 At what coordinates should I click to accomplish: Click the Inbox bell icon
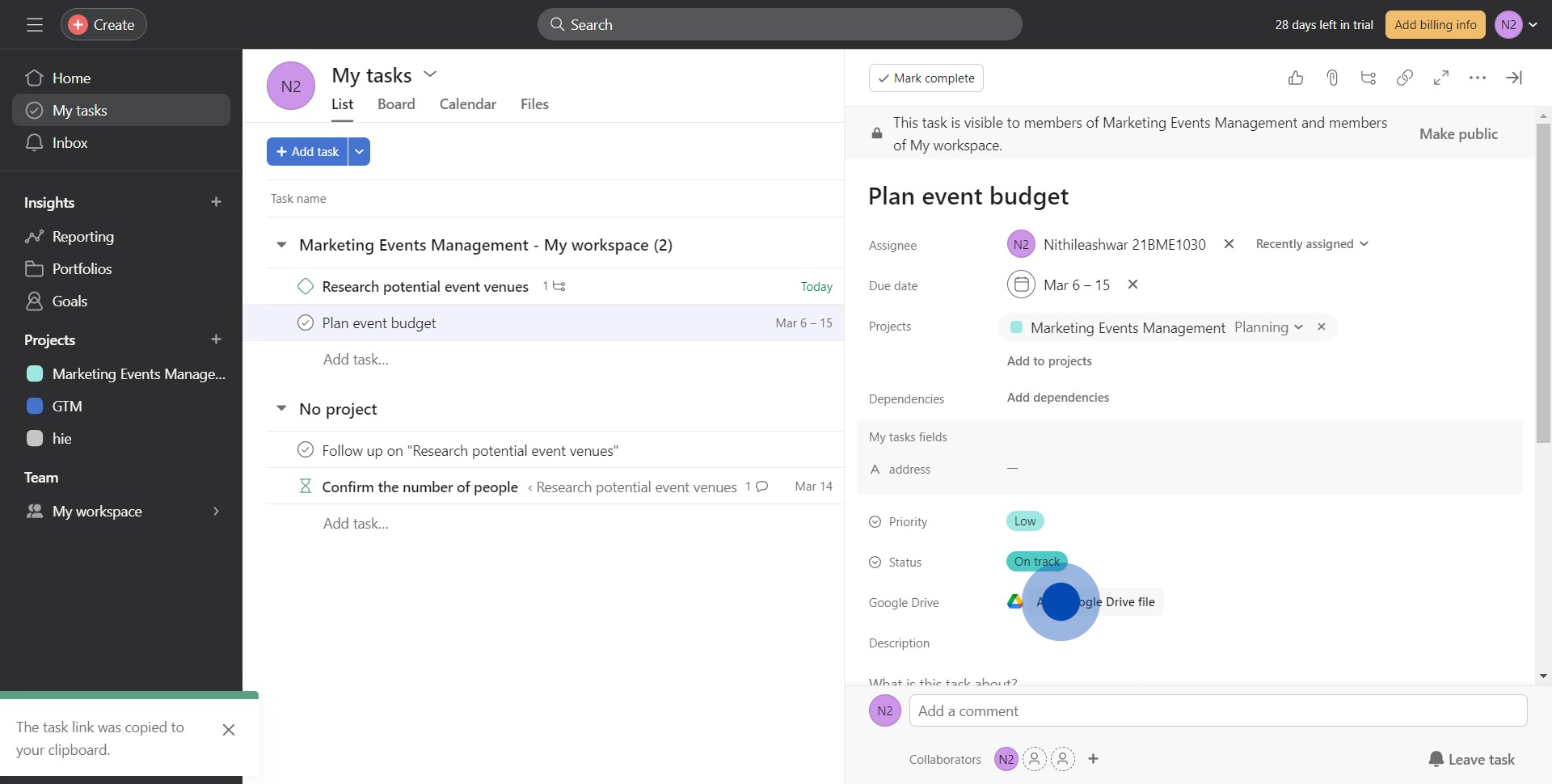click(34, 143)
